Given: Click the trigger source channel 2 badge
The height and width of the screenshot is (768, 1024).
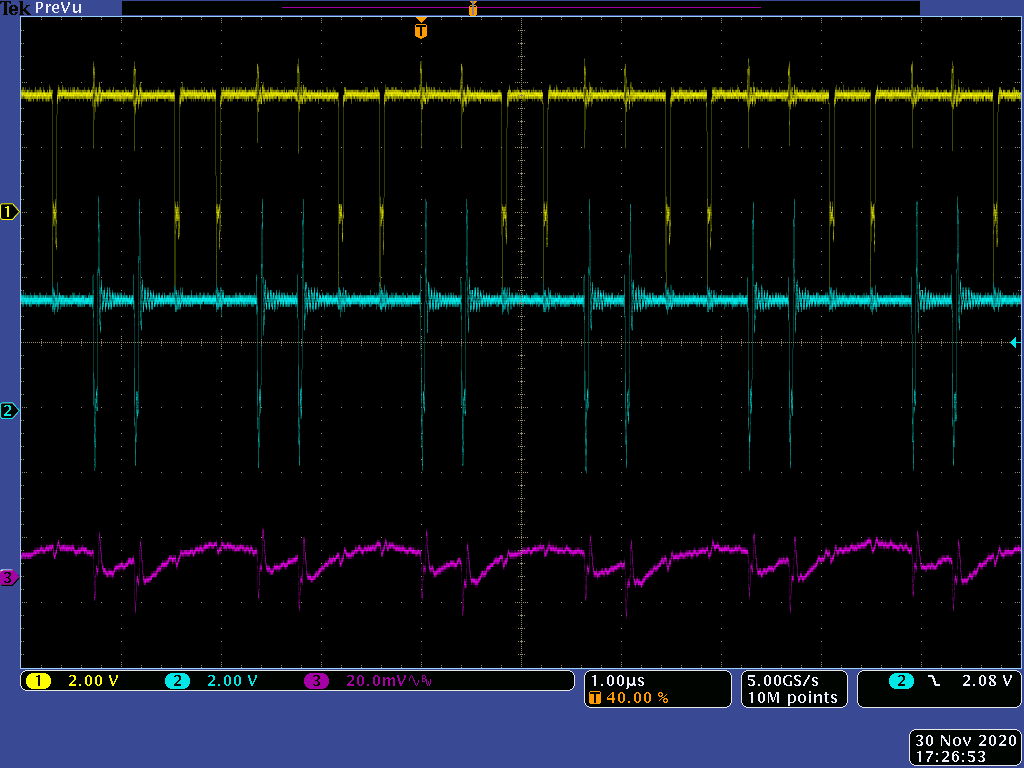Looking at the screenshot, I should (901, 681).
